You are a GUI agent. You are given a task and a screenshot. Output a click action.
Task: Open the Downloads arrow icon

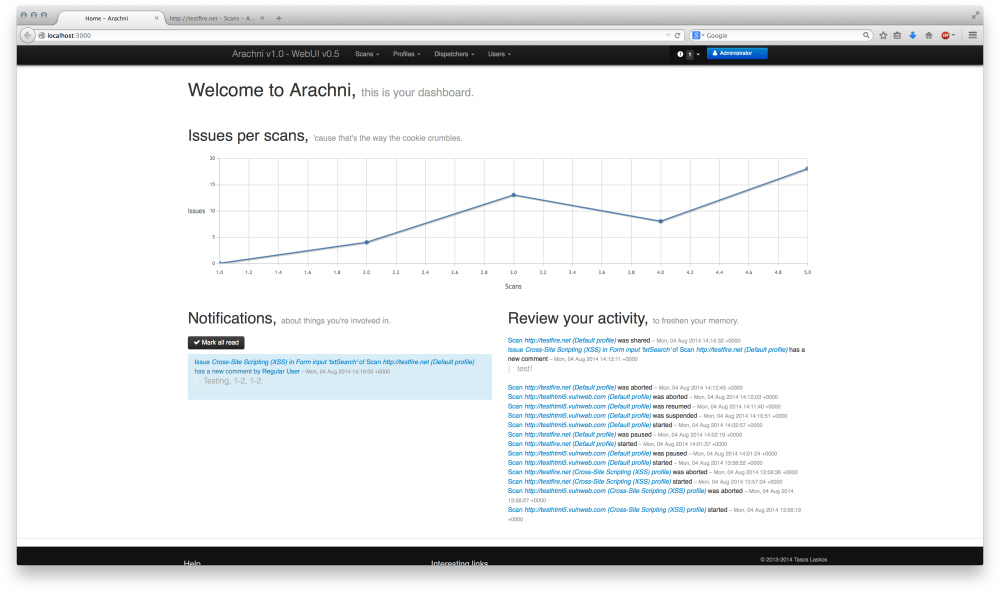[913, 35]
